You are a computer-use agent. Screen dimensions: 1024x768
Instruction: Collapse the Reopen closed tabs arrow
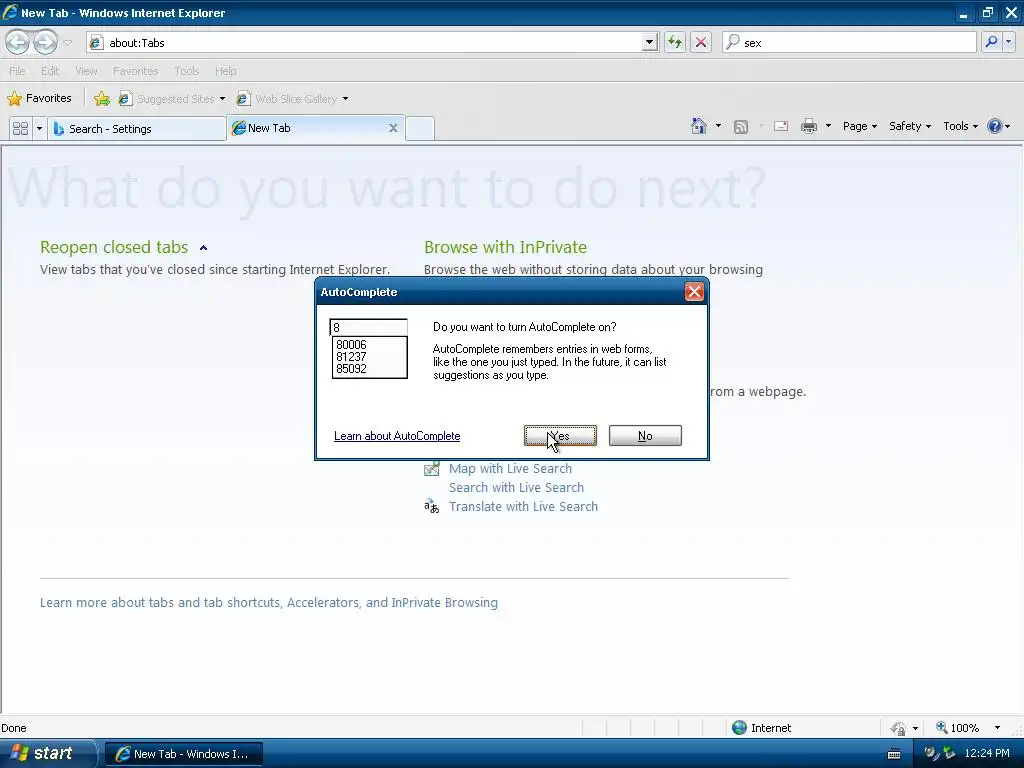203,248
